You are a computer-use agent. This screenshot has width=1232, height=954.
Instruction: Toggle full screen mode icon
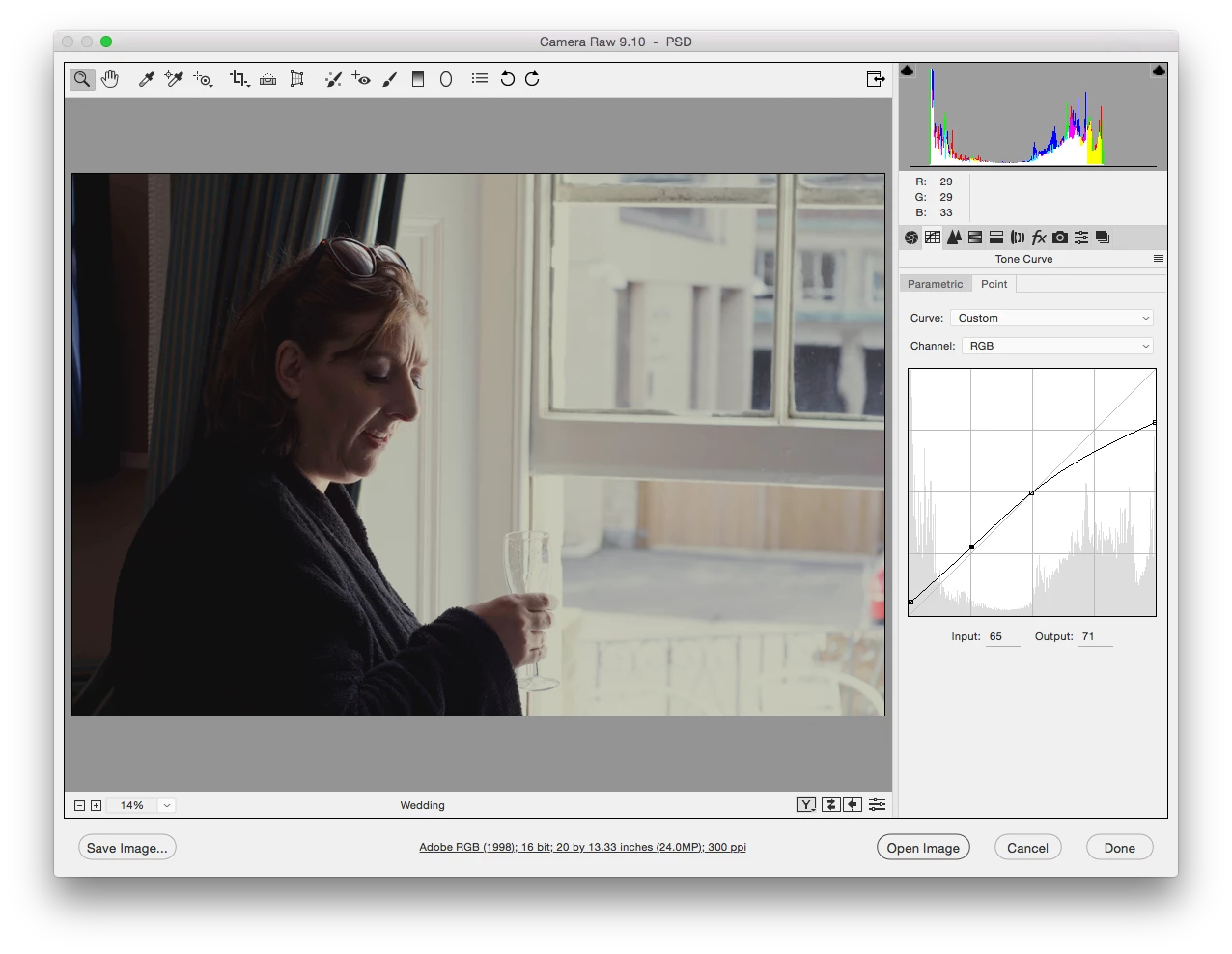(x=876, y=79)
